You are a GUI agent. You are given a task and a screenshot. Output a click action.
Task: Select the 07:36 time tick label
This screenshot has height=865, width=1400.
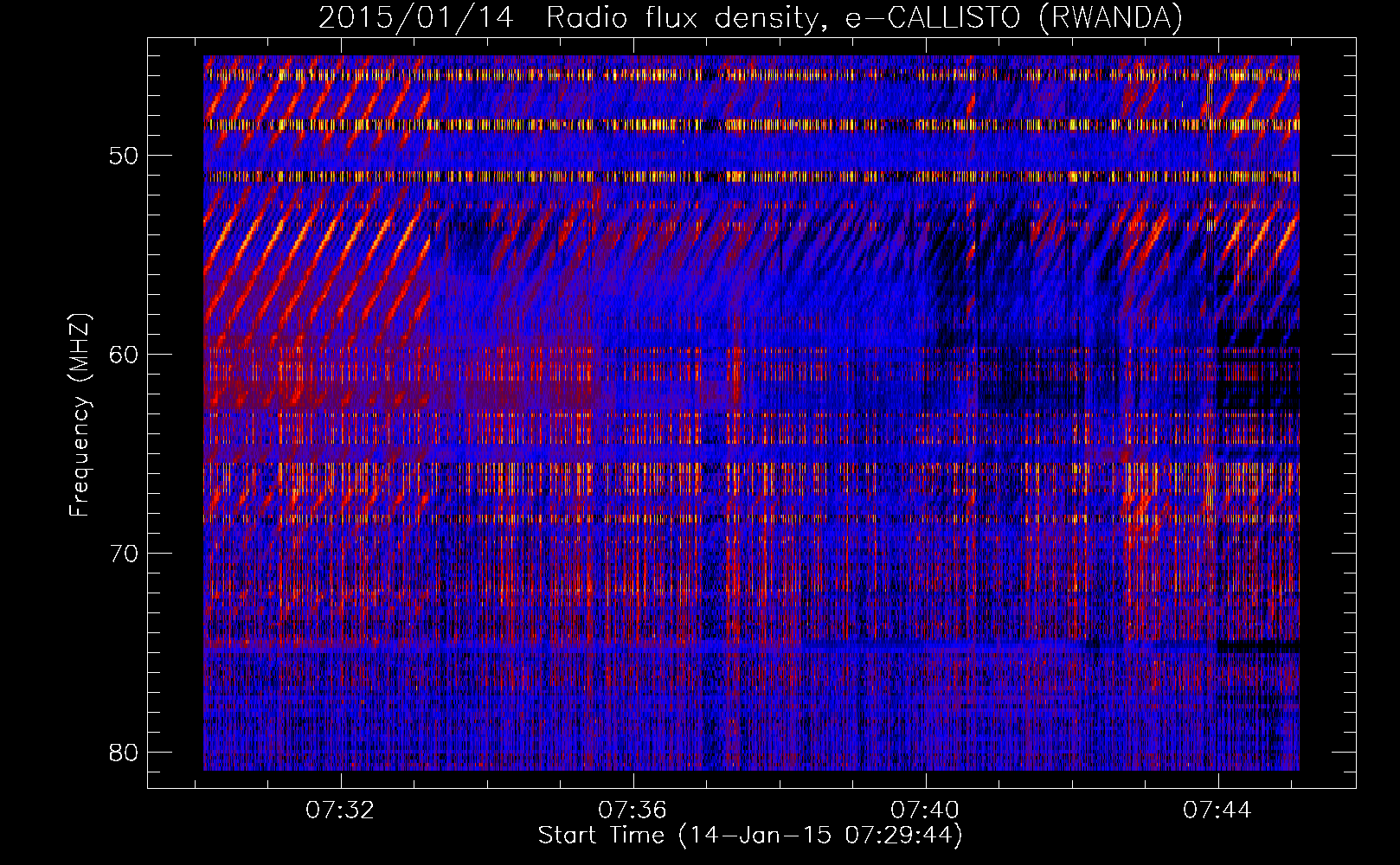click(633, 811)
